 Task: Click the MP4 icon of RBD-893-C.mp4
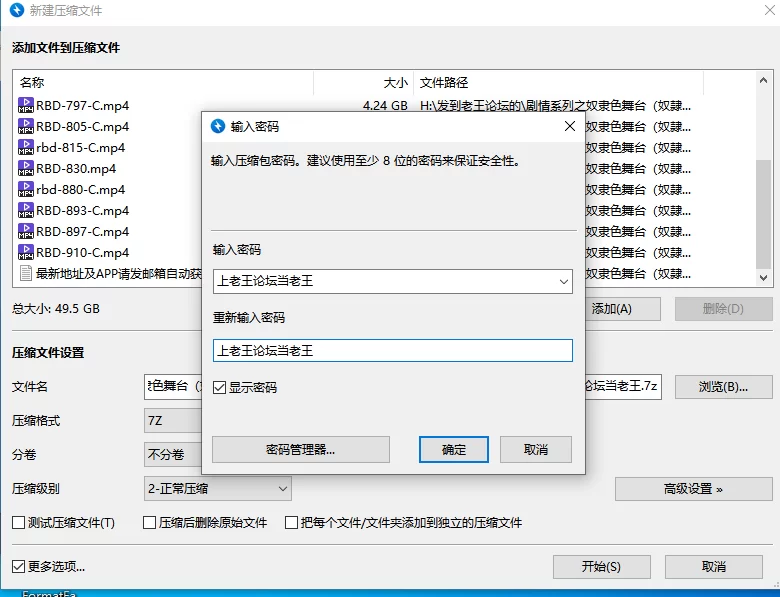[26, 210]
